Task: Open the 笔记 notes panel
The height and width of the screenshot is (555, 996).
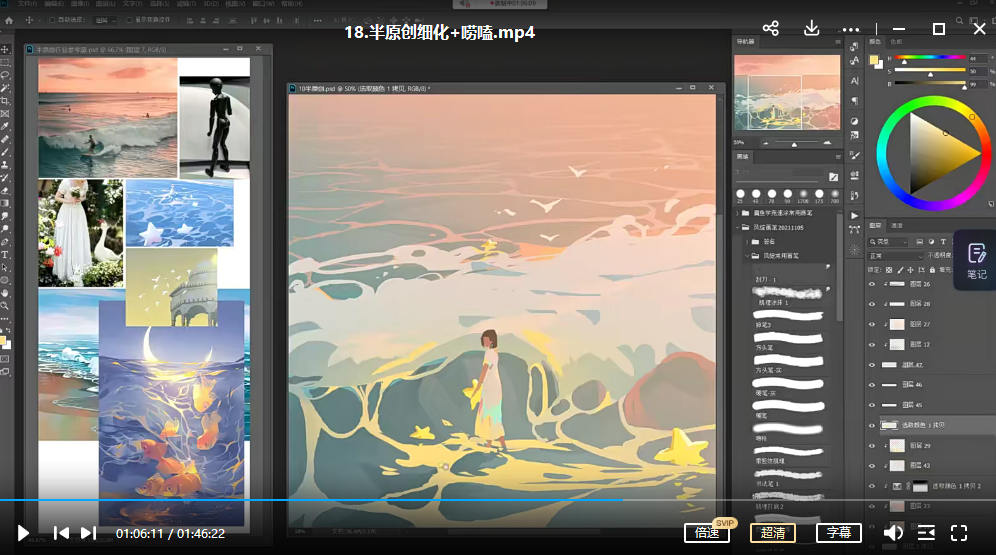Action: [976, 260]
